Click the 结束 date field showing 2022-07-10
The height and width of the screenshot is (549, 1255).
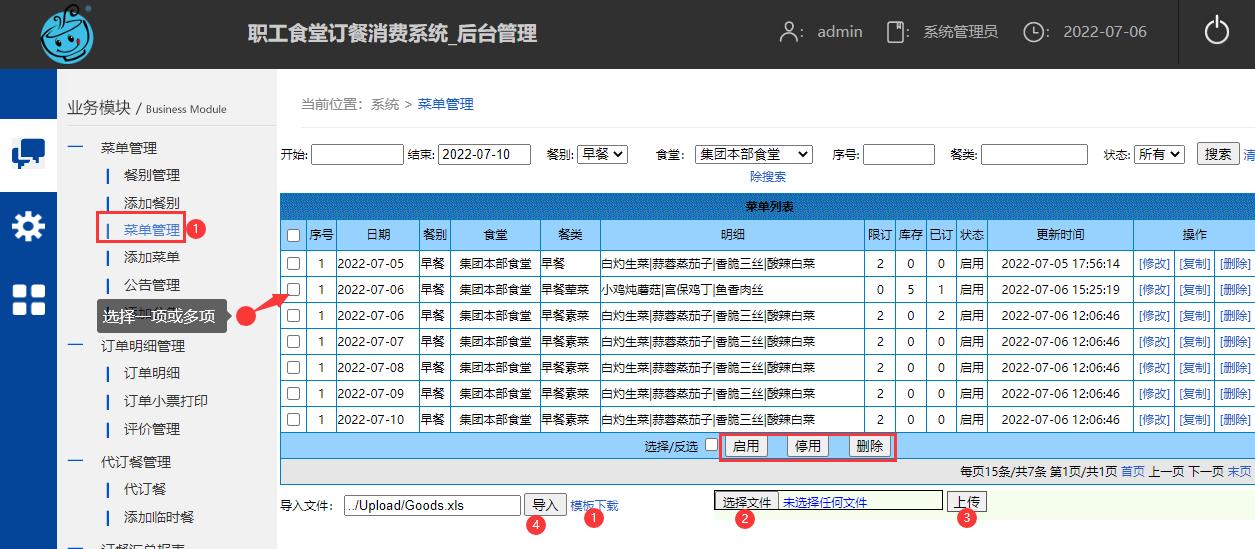[x=484, y=154]
